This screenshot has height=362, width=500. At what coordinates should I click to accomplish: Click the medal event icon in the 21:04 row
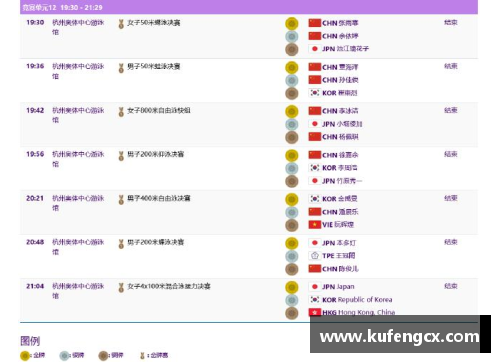point(121,288)
